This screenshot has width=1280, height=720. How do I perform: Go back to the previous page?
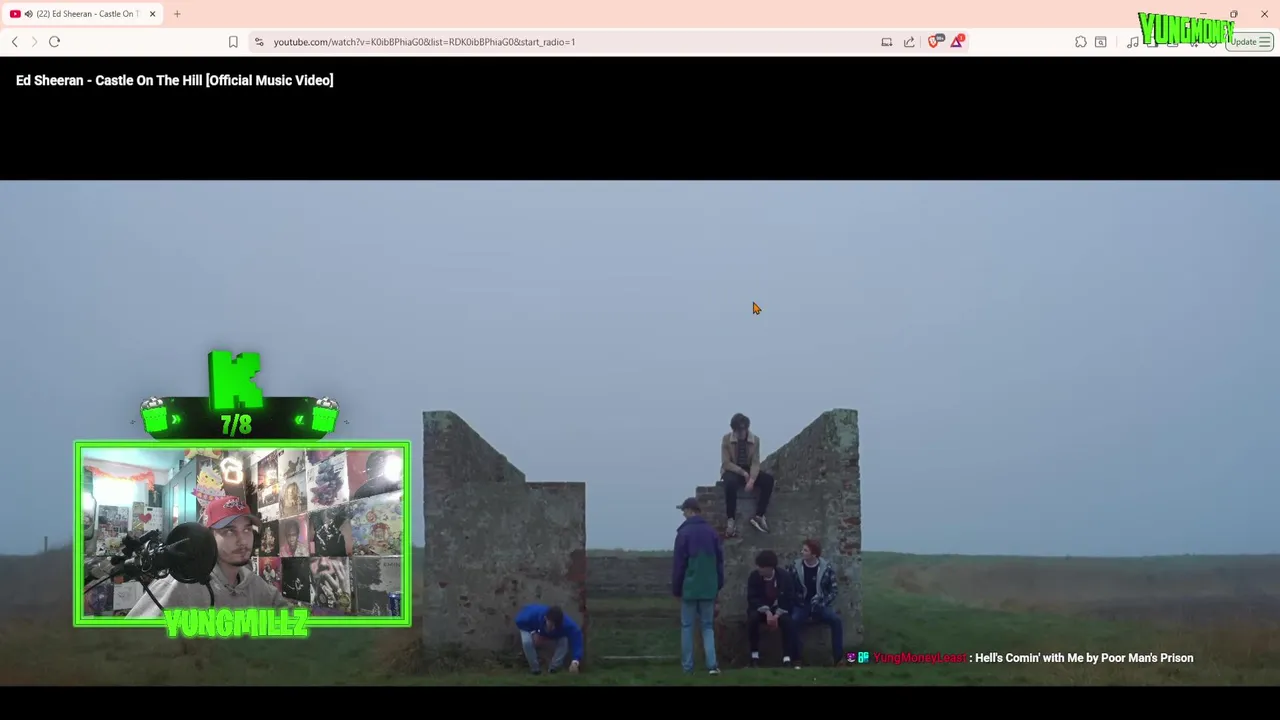click(x=14, y=42)
